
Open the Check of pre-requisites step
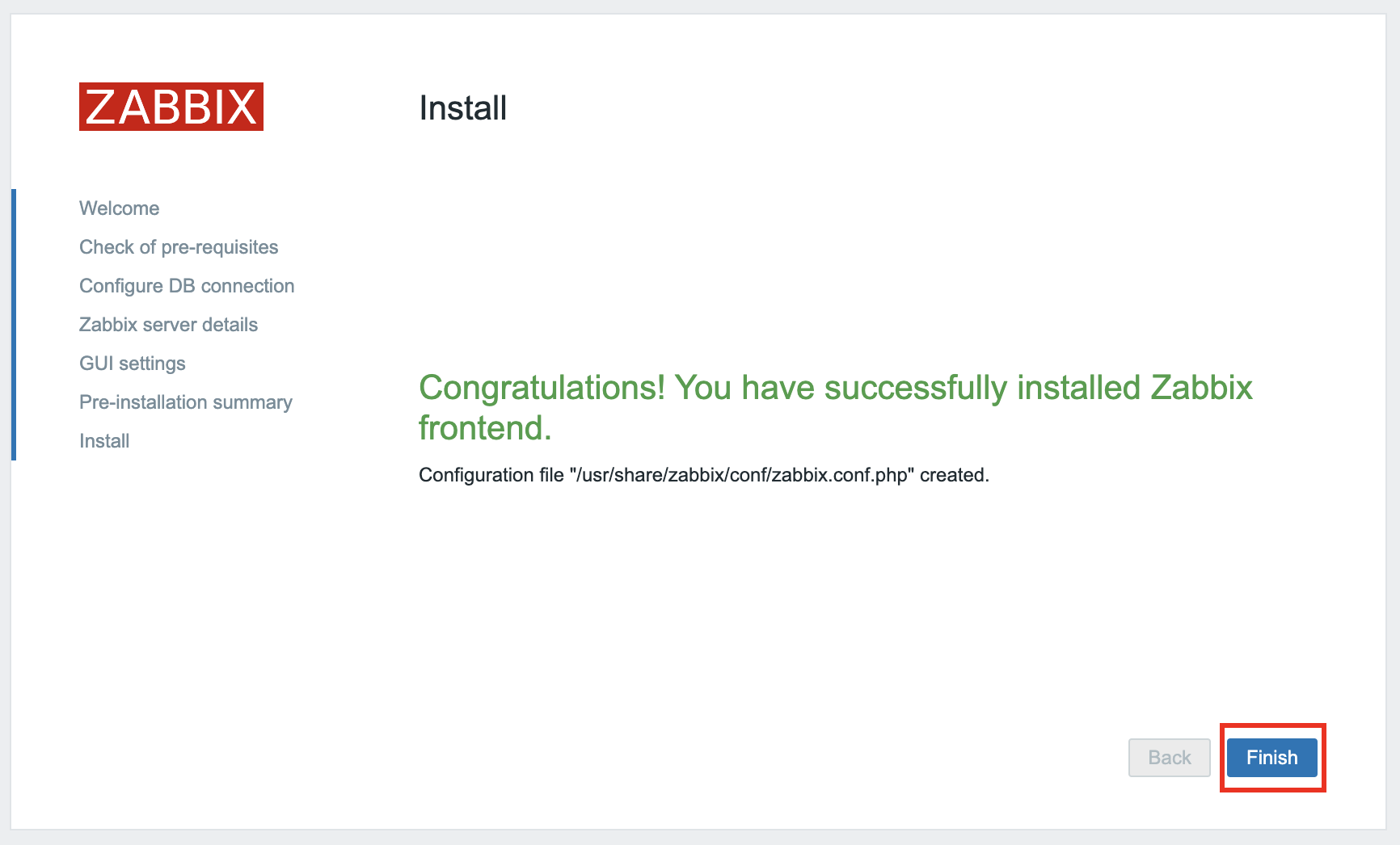pos(179,247)
